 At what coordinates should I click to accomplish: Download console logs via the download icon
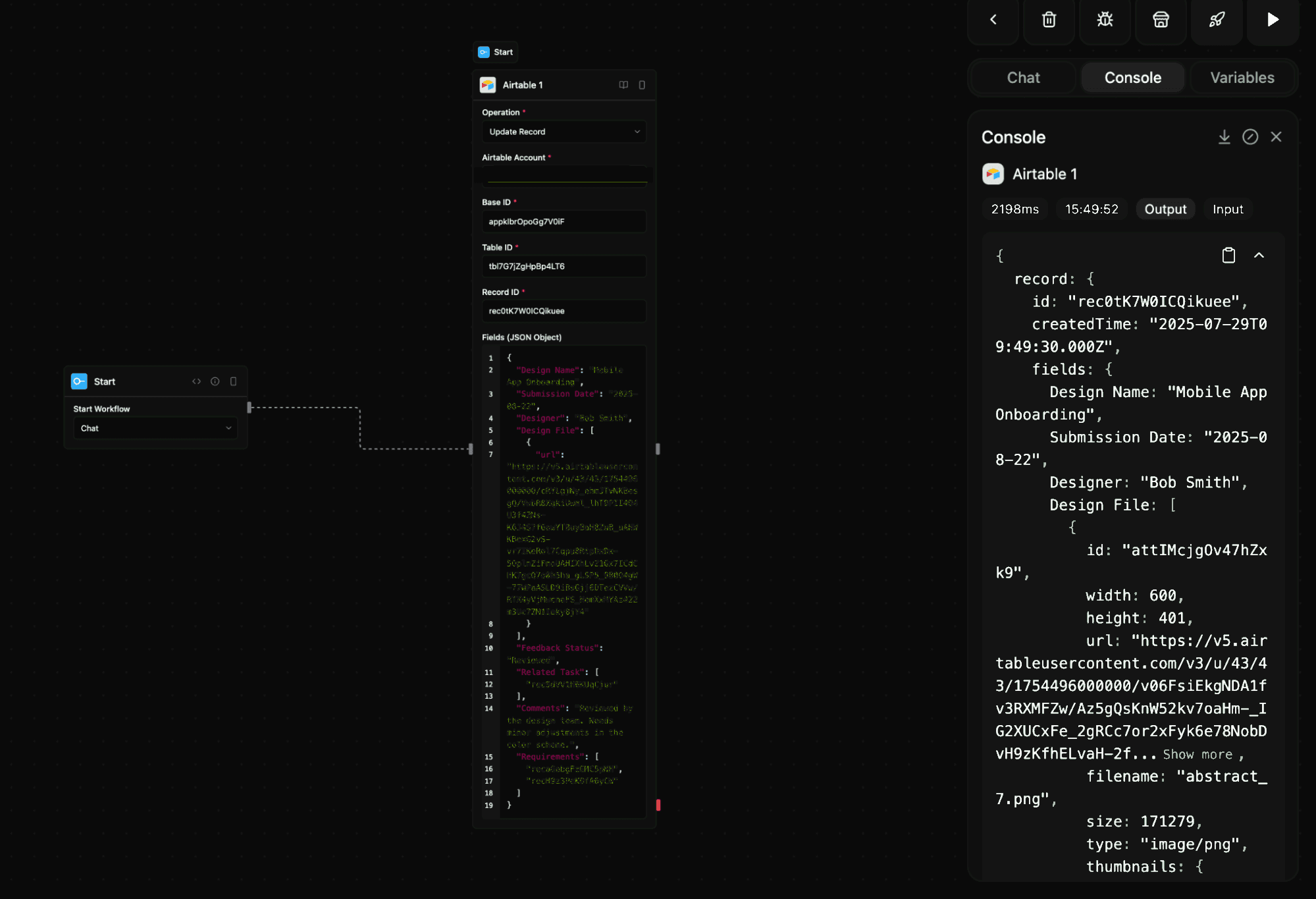1224,137
